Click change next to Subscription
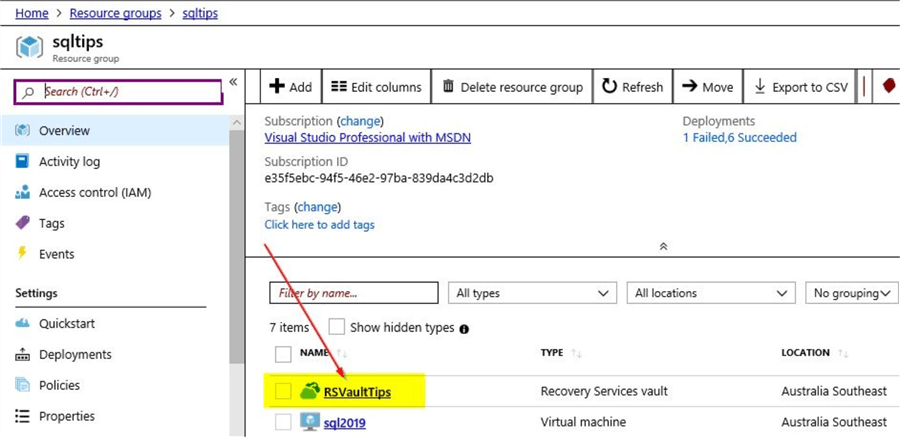 [360, 121]
